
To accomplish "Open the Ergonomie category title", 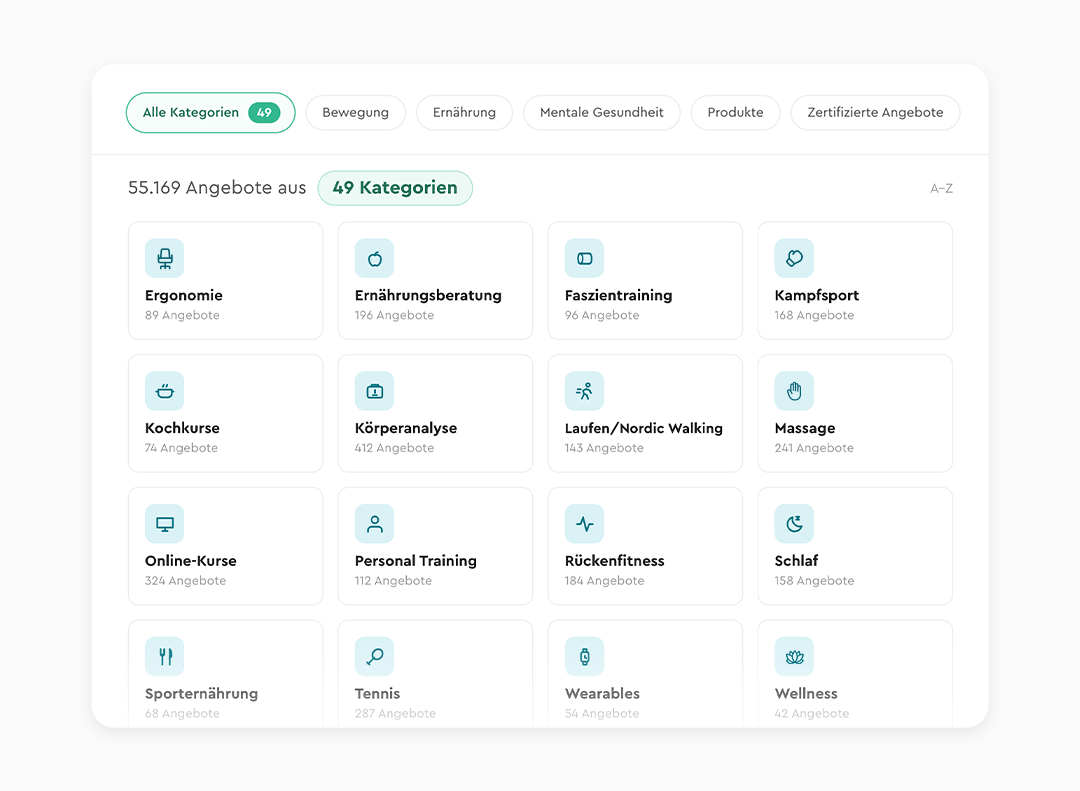I will tap(184, 296).
